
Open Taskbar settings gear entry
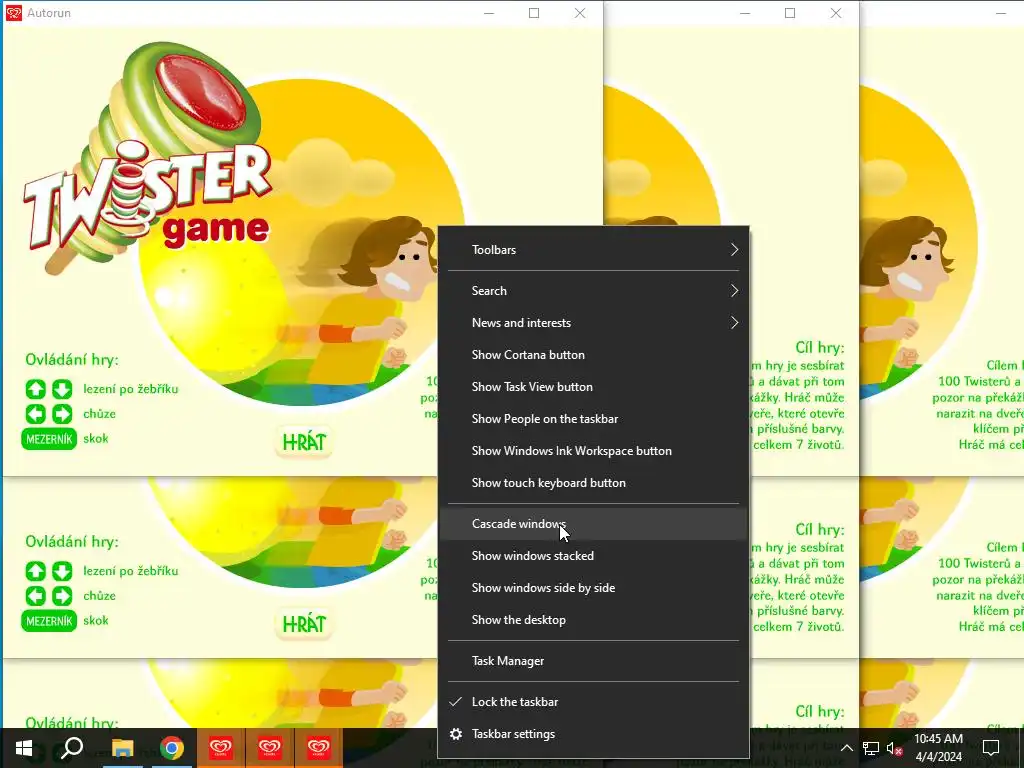(594, 734)
